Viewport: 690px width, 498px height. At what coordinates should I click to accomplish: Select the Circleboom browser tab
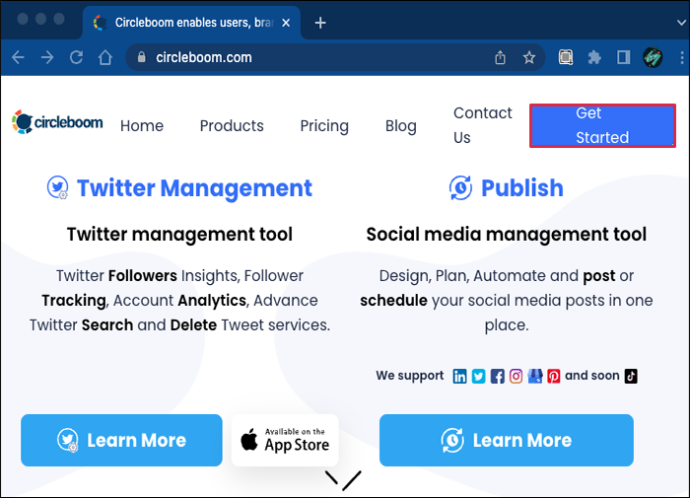(x=192, y=22)
